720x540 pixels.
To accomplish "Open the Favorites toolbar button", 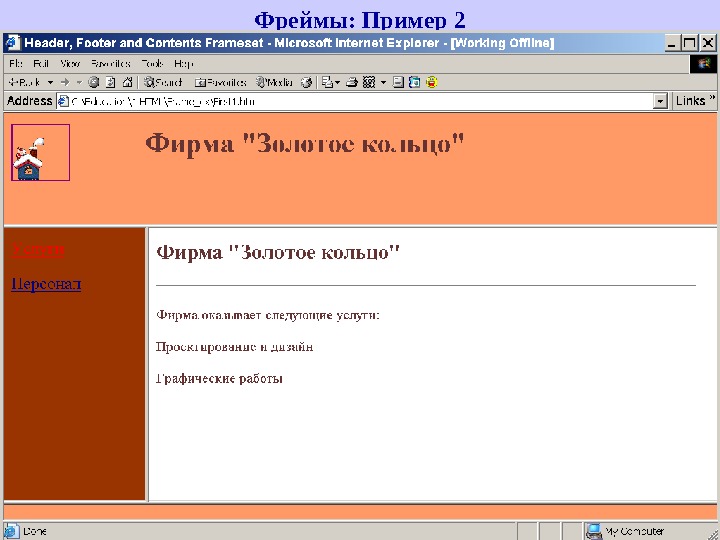I will pos(220,82).
